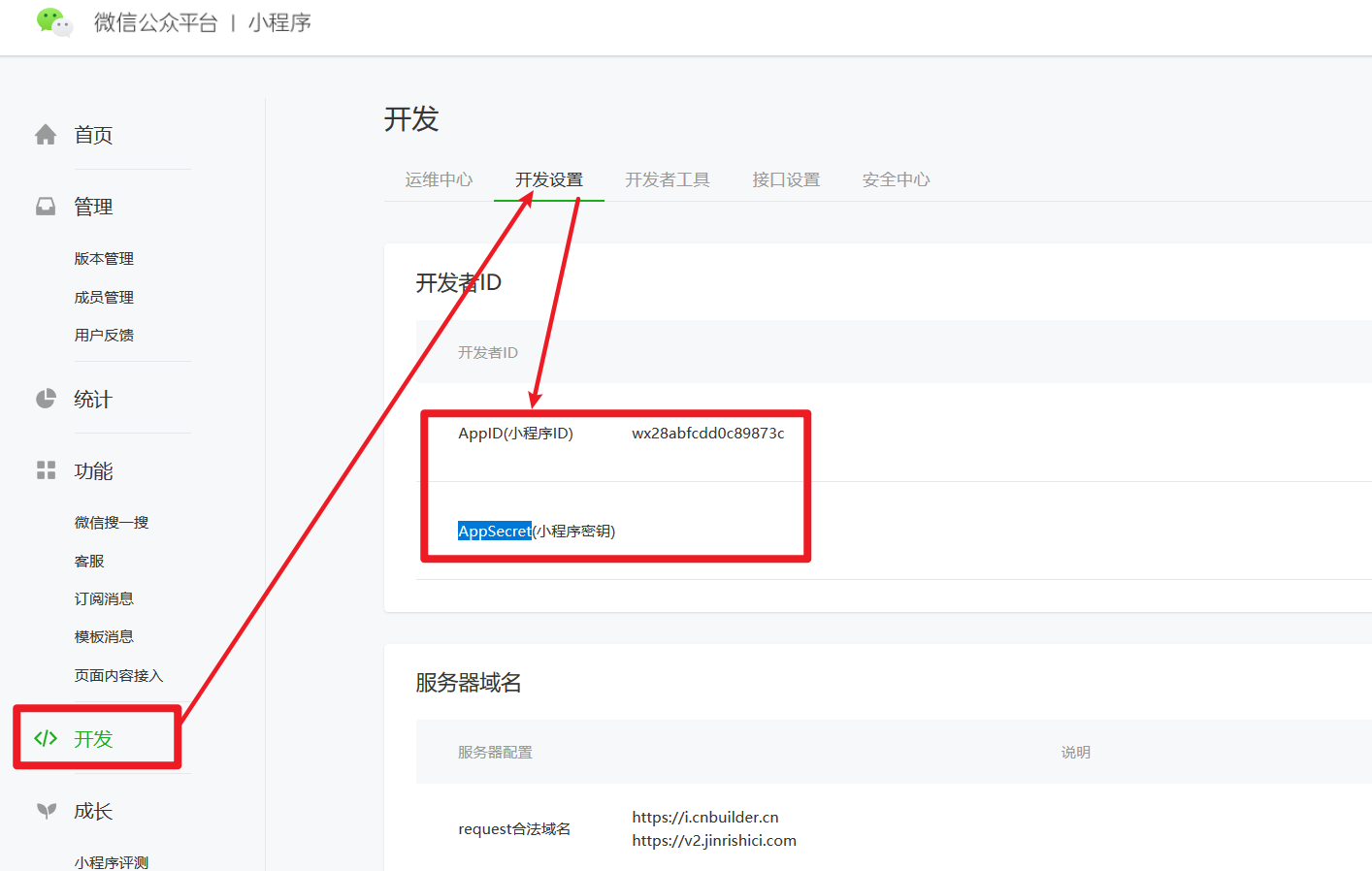Open 模板消息 in sidebar
This screenshot has height=871, width=1372.
(104, 636)
